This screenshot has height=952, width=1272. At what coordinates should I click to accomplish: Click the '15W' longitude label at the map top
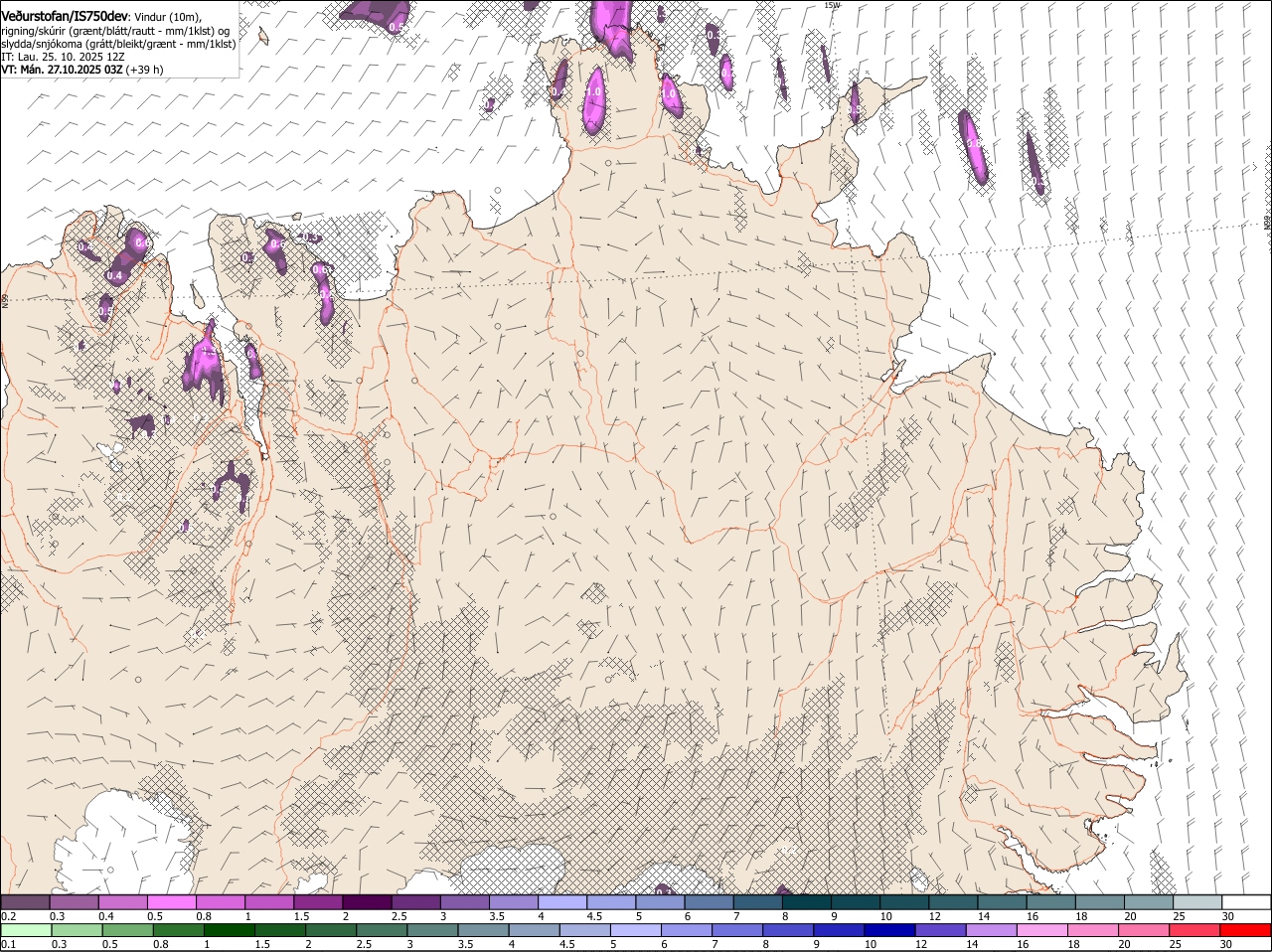point(832,5)
